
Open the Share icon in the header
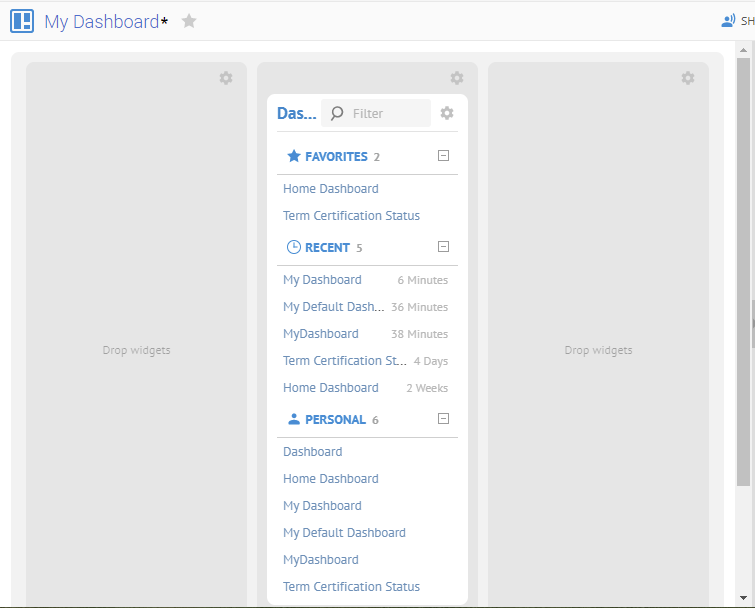[x=728, y=21]
